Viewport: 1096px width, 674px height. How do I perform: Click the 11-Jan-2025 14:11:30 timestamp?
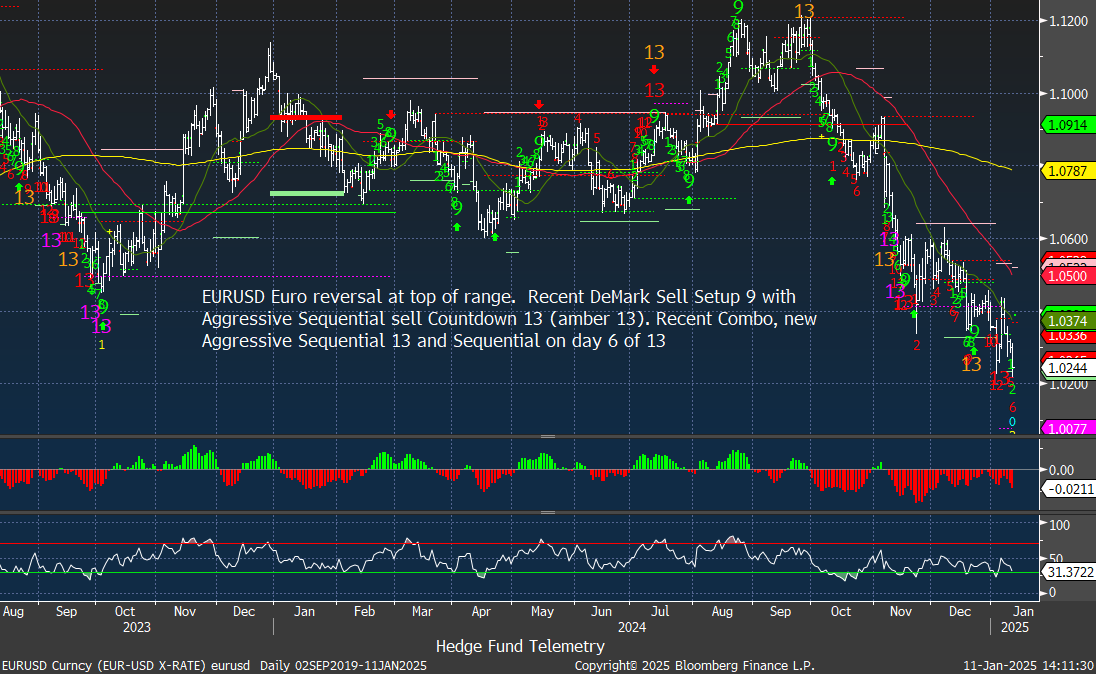pyautogui.click(x=1028, y=666)
